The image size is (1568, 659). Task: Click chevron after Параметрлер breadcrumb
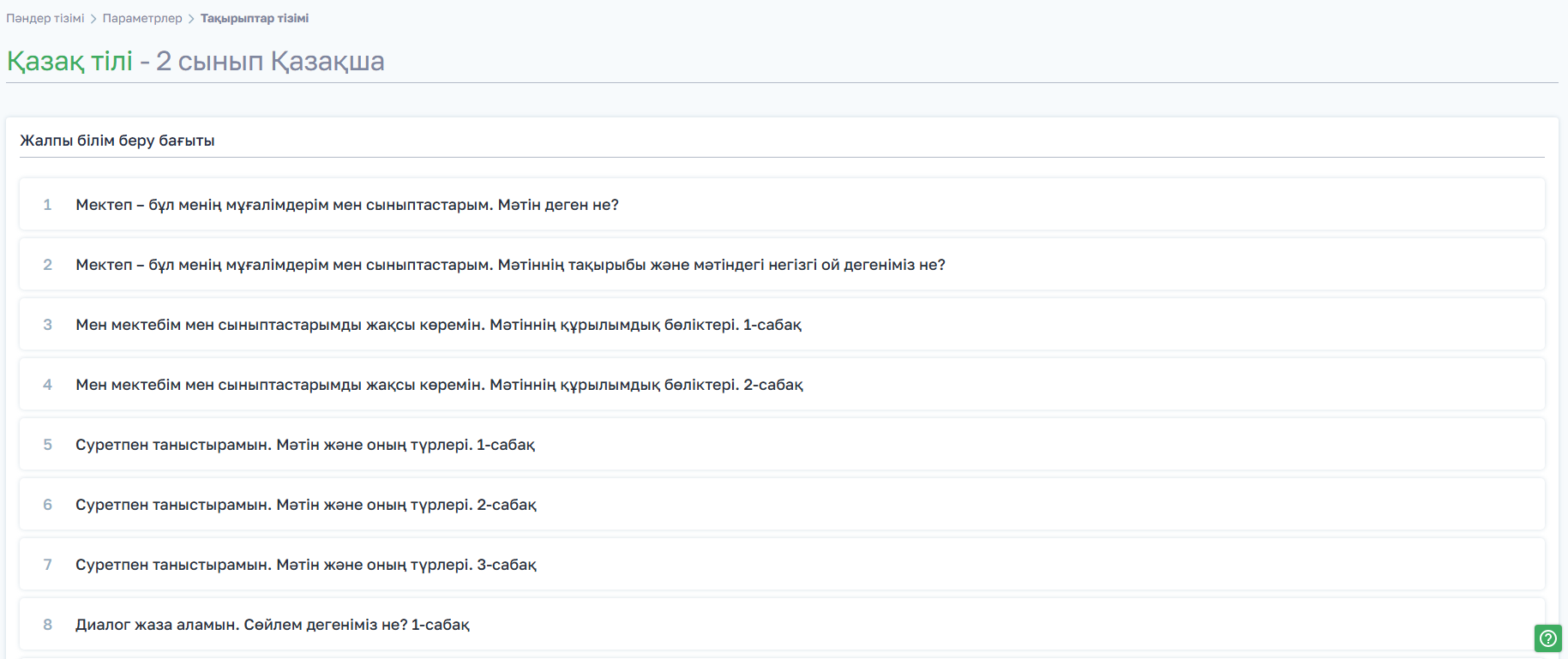pos(191,19)
